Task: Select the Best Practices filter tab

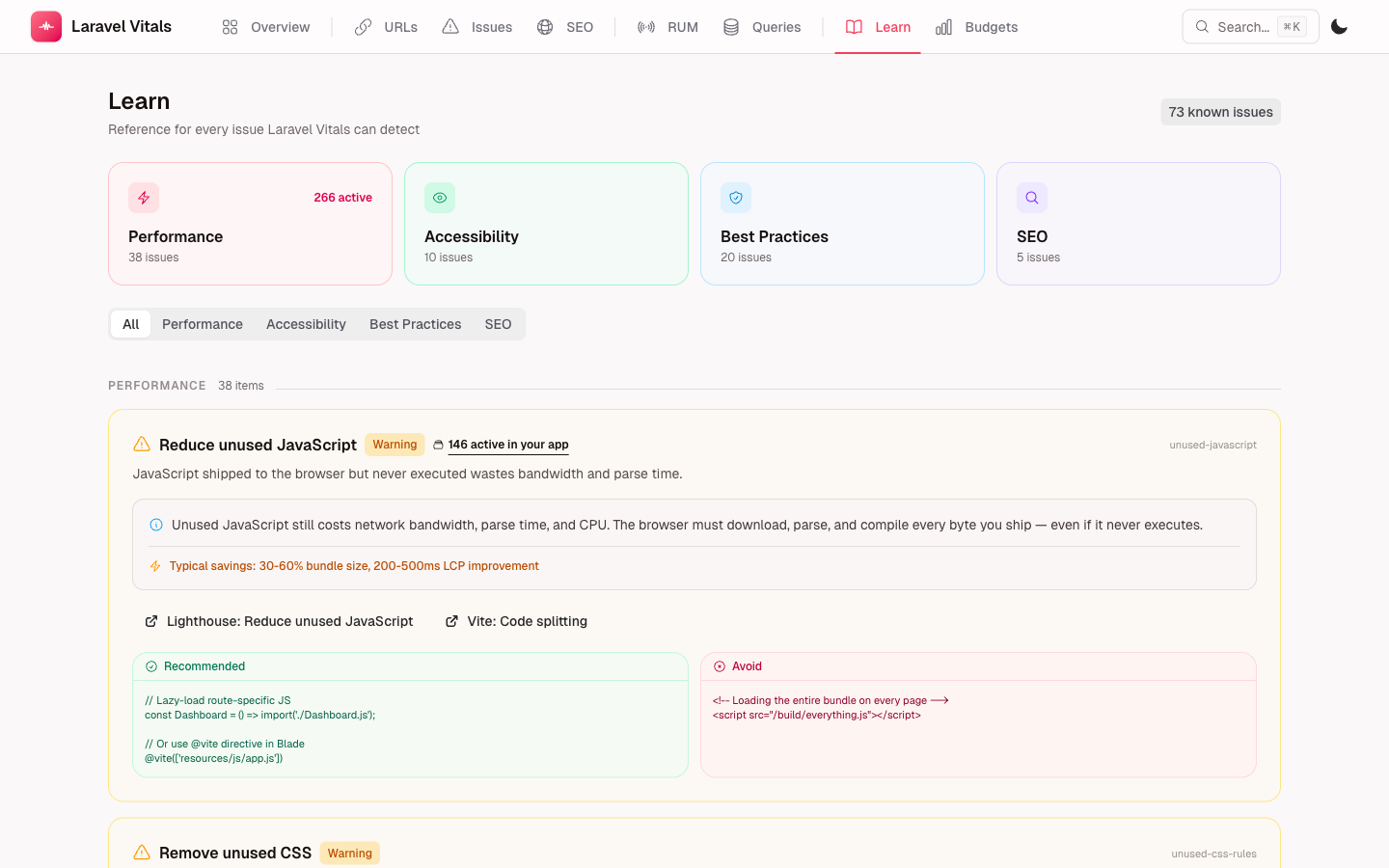Action: click(416, 324)
